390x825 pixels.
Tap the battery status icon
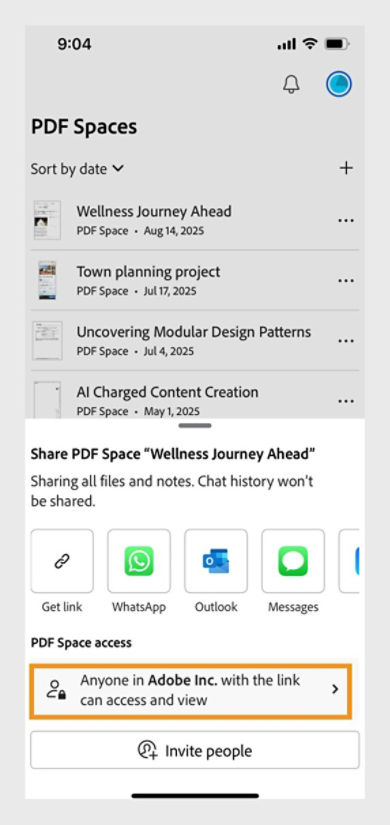[337, 44]
